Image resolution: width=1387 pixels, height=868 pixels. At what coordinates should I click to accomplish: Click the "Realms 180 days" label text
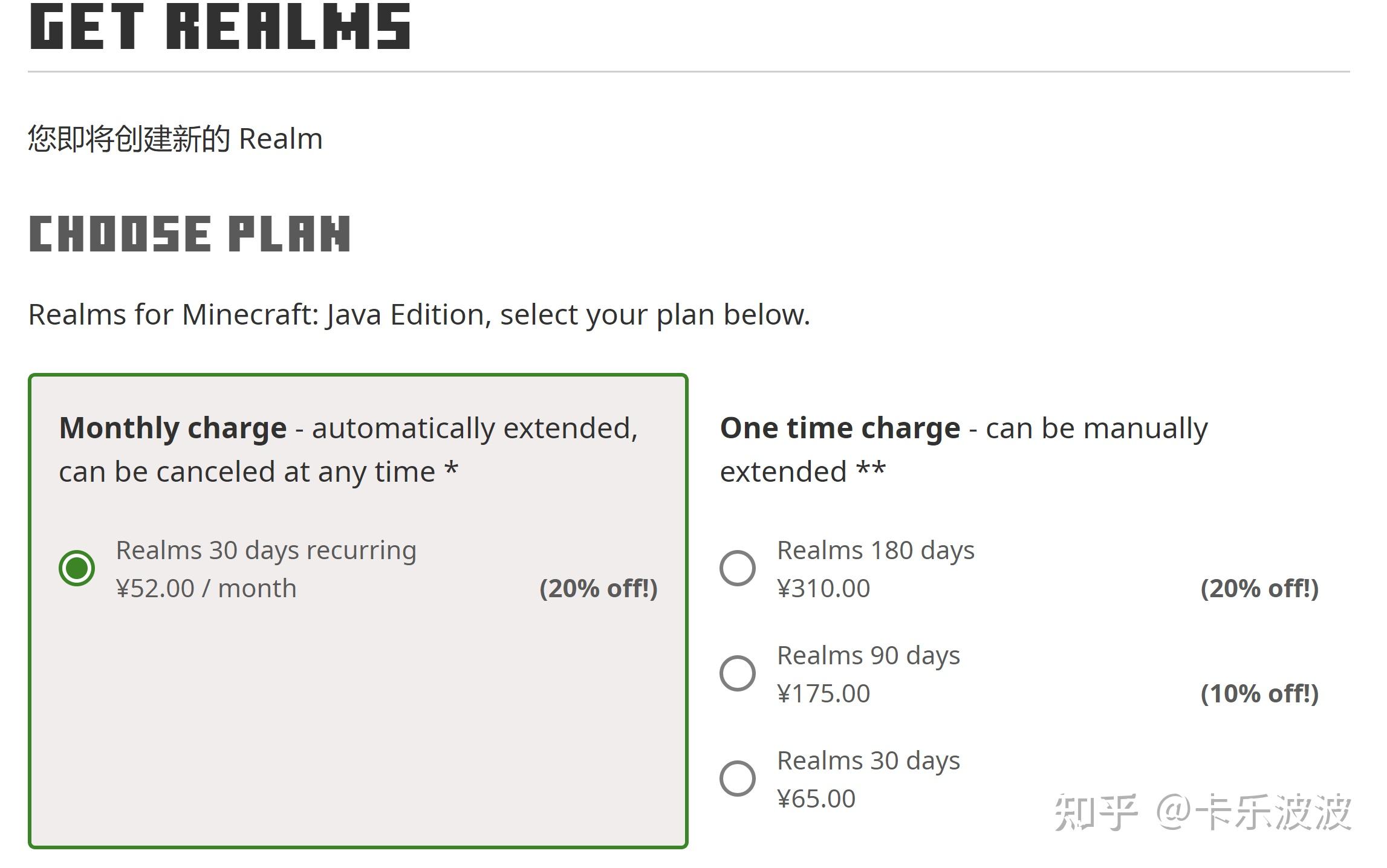875,551
